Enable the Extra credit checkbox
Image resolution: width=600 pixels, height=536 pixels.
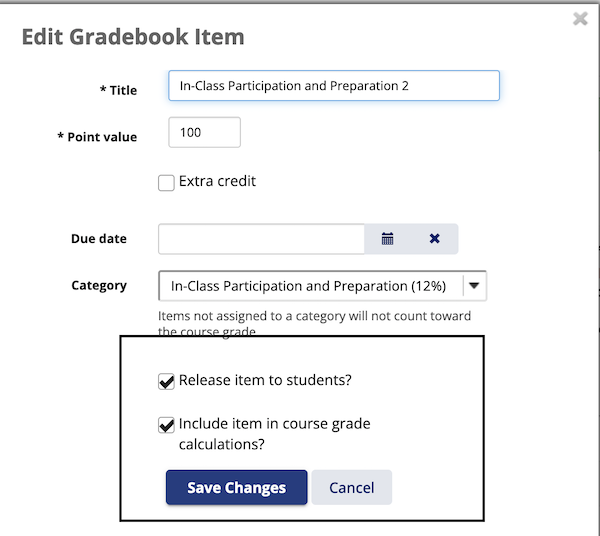point(167,182)
